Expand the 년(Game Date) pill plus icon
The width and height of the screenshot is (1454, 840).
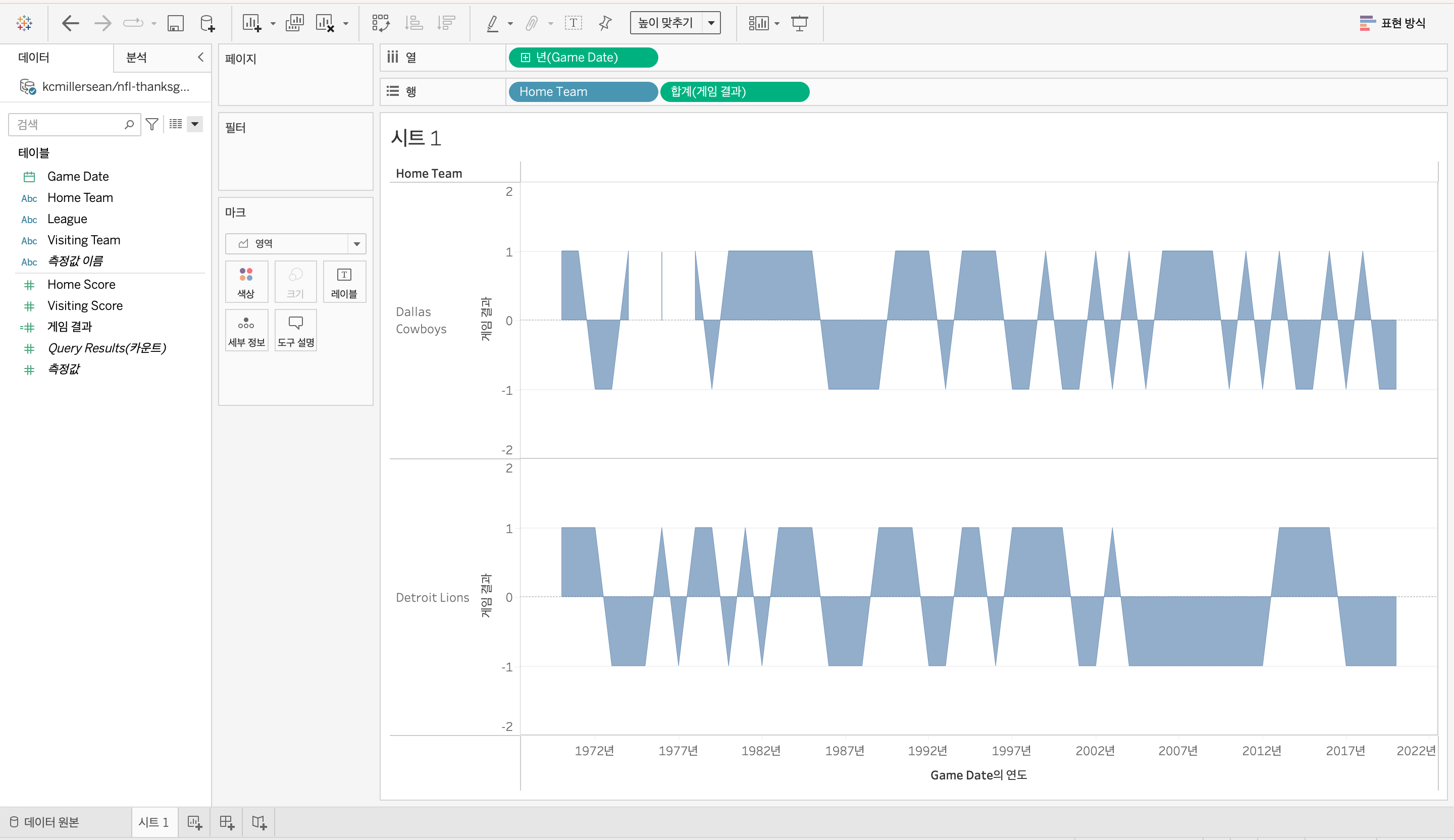tap(525, 58)
